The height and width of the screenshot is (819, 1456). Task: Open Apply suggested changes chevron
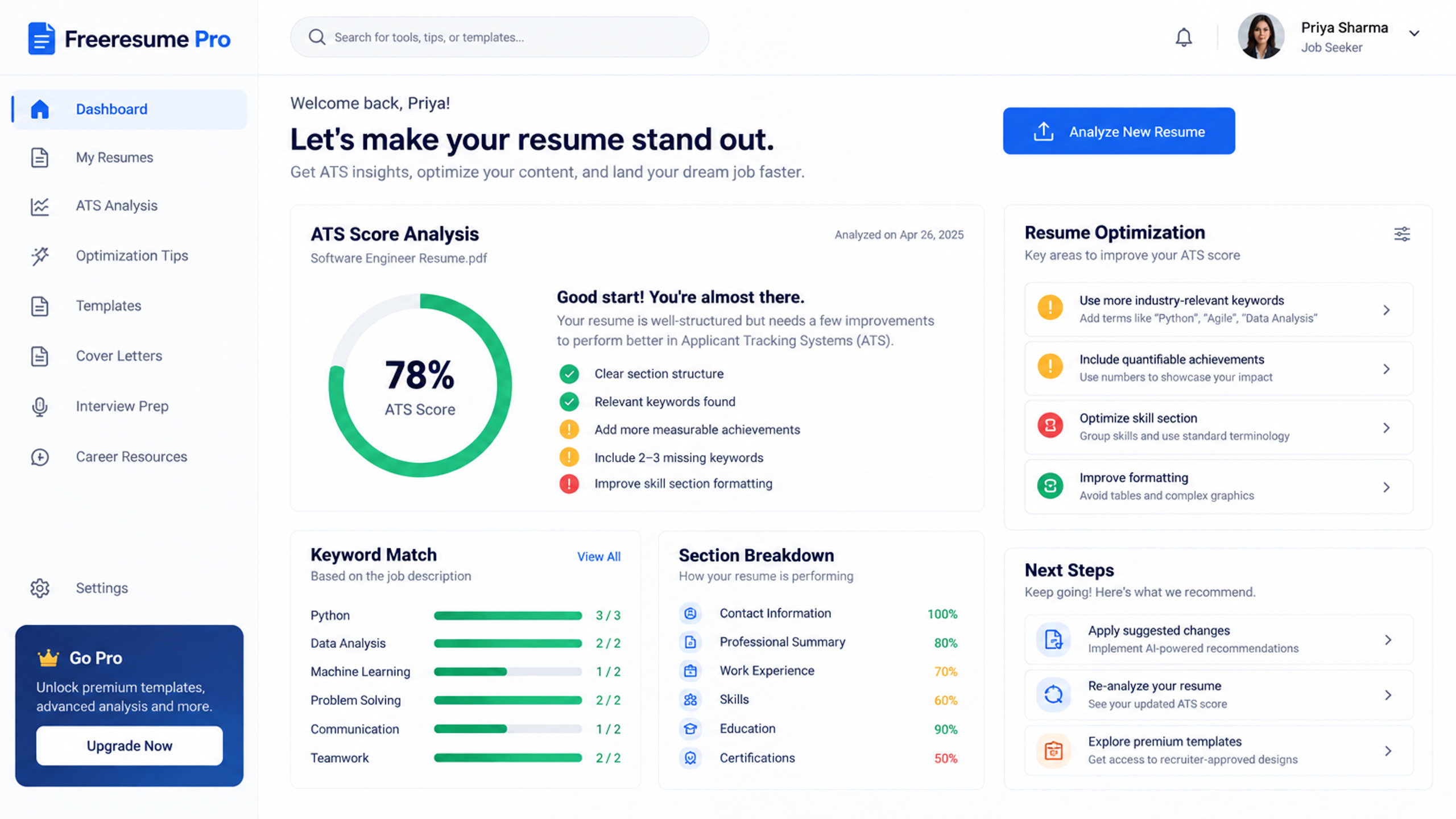tap(1388, 640)
